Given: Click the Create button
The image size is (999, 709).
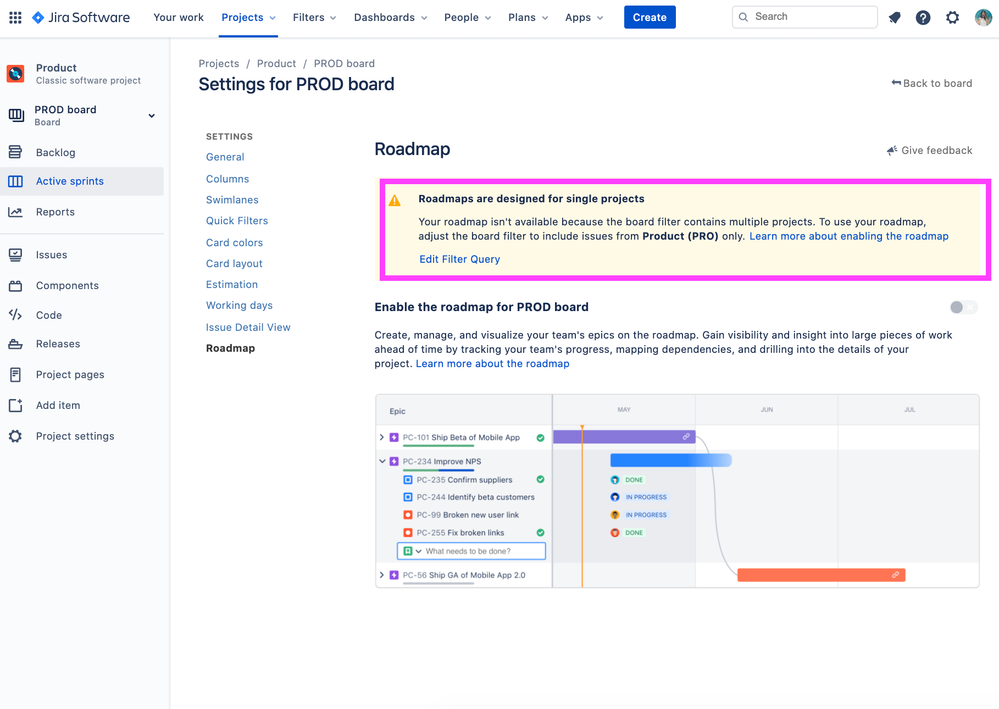Looking at the screenshot, I should click(x=650, y=18).
